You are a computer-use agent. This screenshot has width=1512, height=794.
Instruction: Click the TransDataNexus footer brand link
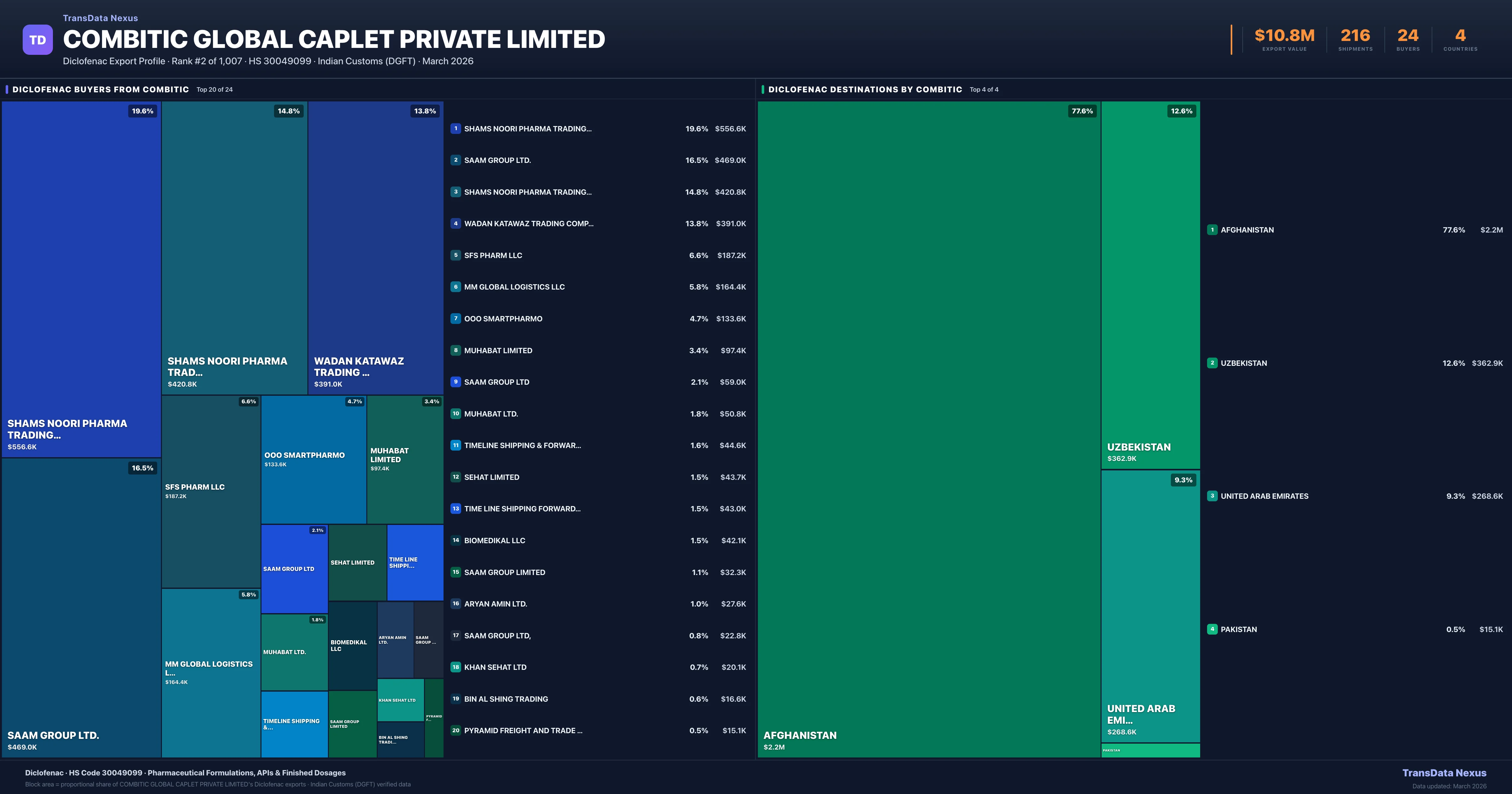tap(1444, 773)
